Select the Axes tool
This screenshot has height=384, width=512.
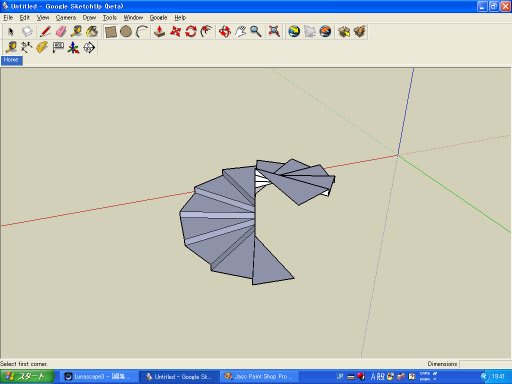tap(73, 48)
